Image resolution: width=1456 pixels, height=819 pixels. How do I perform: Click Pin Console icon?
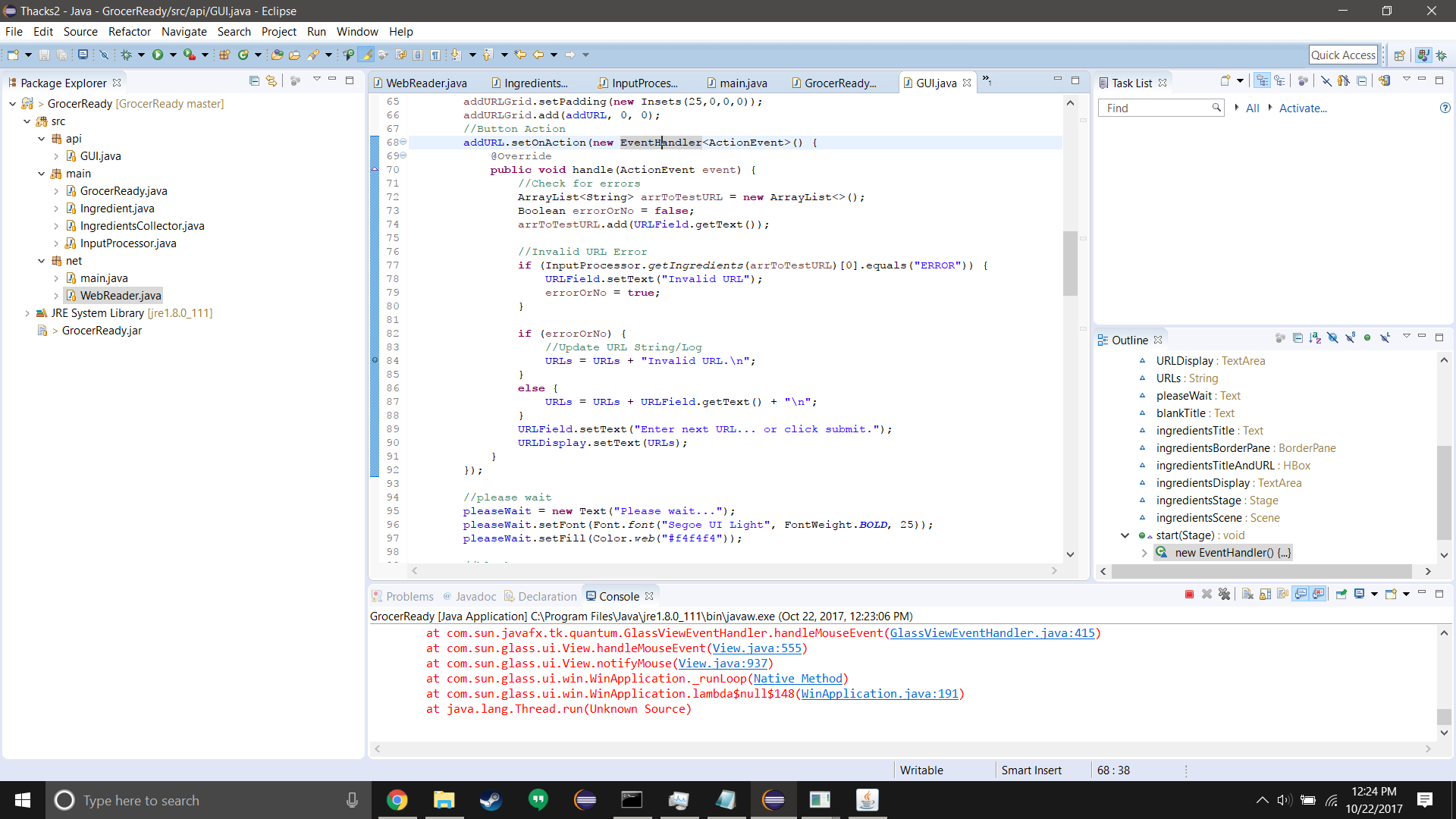(1341, 595)
